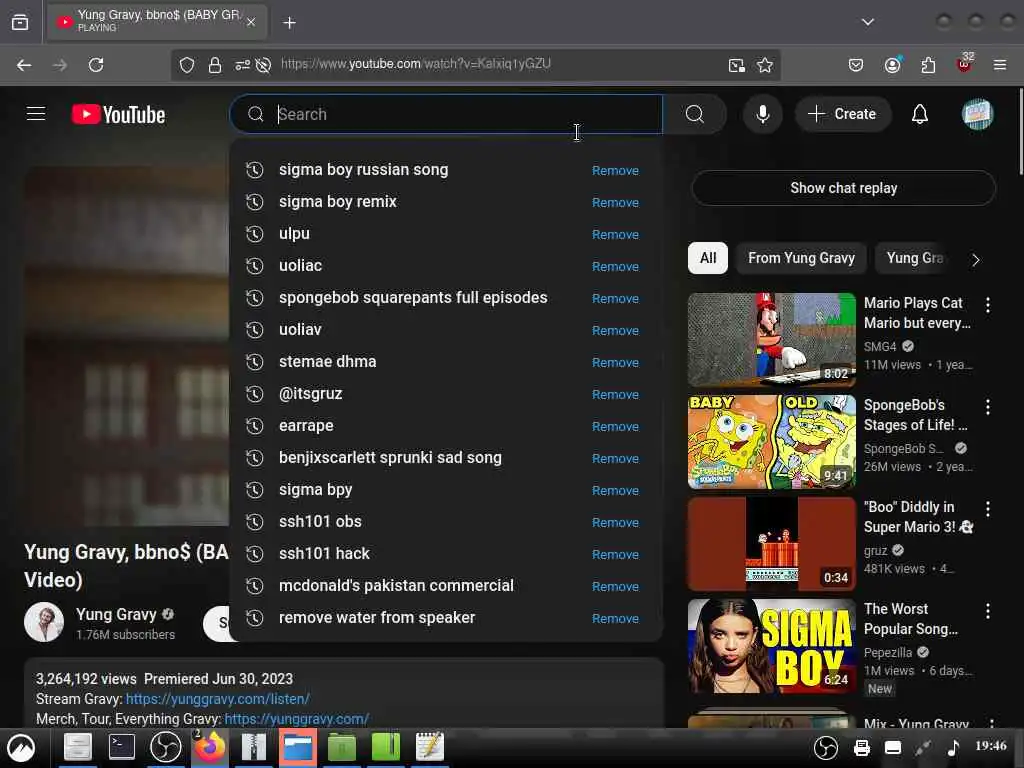Open more options for The Worst Popular Song
This screenshot has width=1024, height=768.
click(987, 611)
